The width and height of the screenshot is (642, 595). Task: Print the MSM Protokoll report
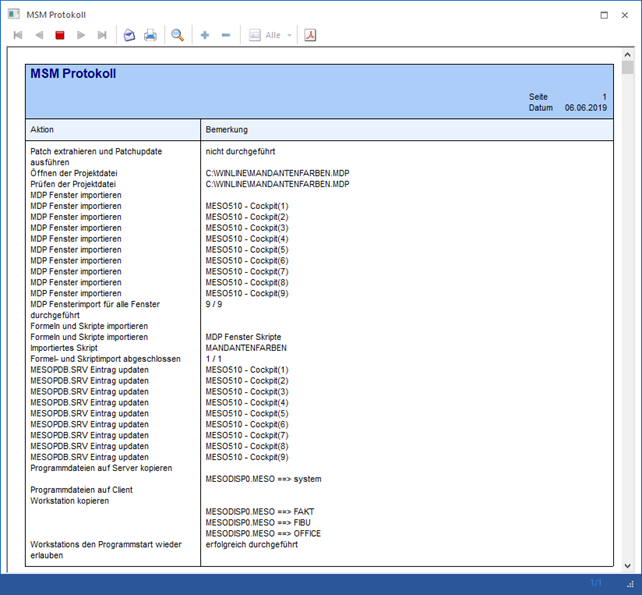coord(150,35)
